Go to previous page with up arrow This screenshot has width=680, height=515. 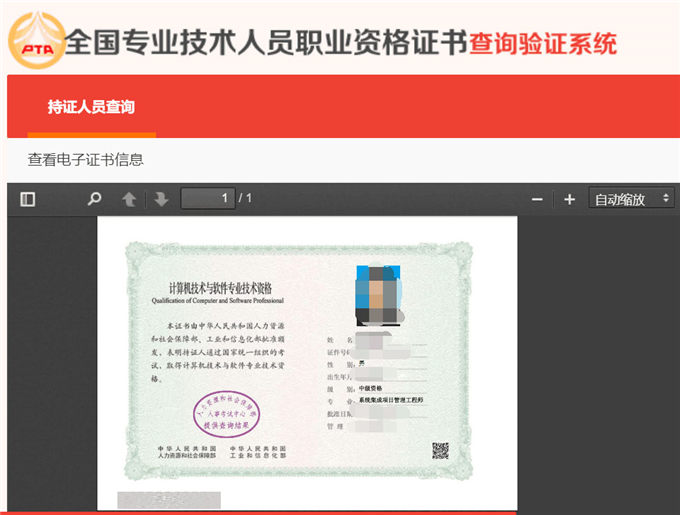(x=128, y=199)
